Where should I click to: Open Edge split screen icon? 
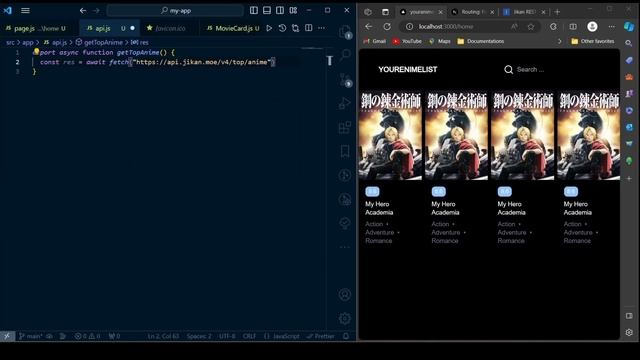(x=573, y=27)
